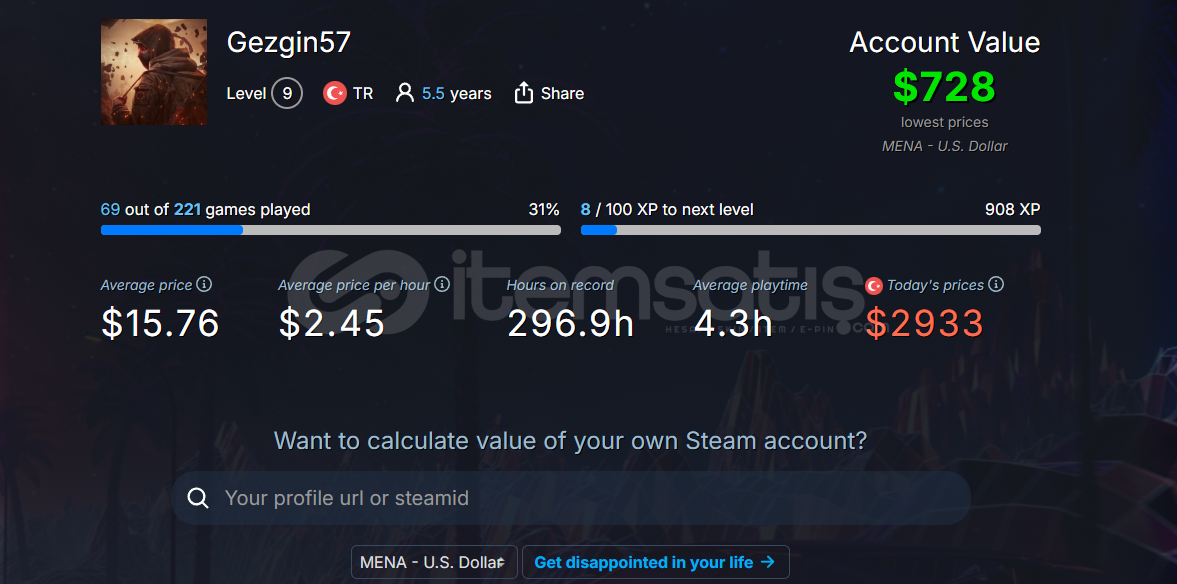Click the Share text link
This screenshot has width=1177, height=584.
coord(562,93)
